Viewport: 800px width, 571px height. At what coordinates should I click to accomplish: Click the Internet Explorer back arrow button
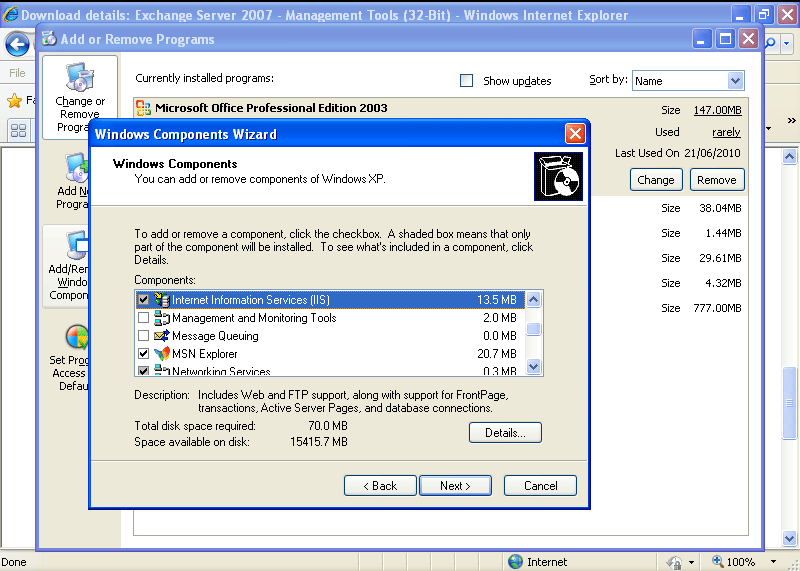coord(17,44)
